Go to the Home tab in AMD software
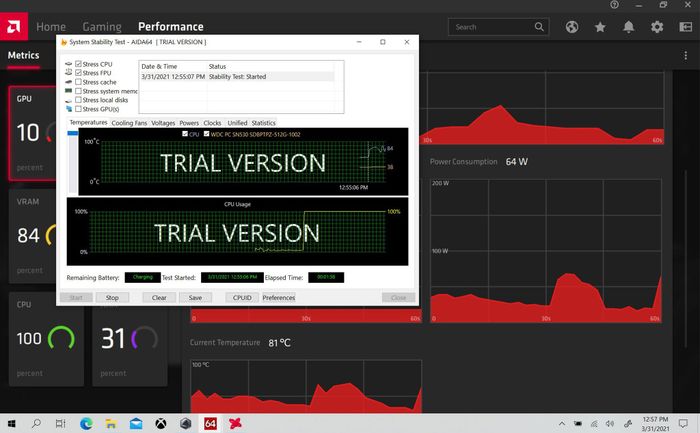The height and width of the screenshot is (433, 700). [x=51, y=27]
